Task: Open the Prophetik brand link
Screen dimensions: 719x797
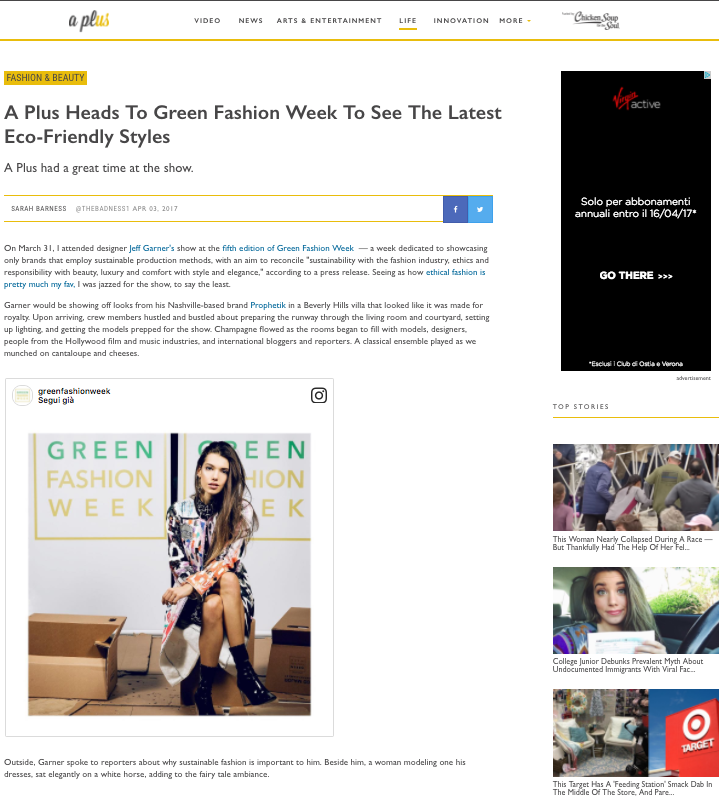Action: (268, 305)
